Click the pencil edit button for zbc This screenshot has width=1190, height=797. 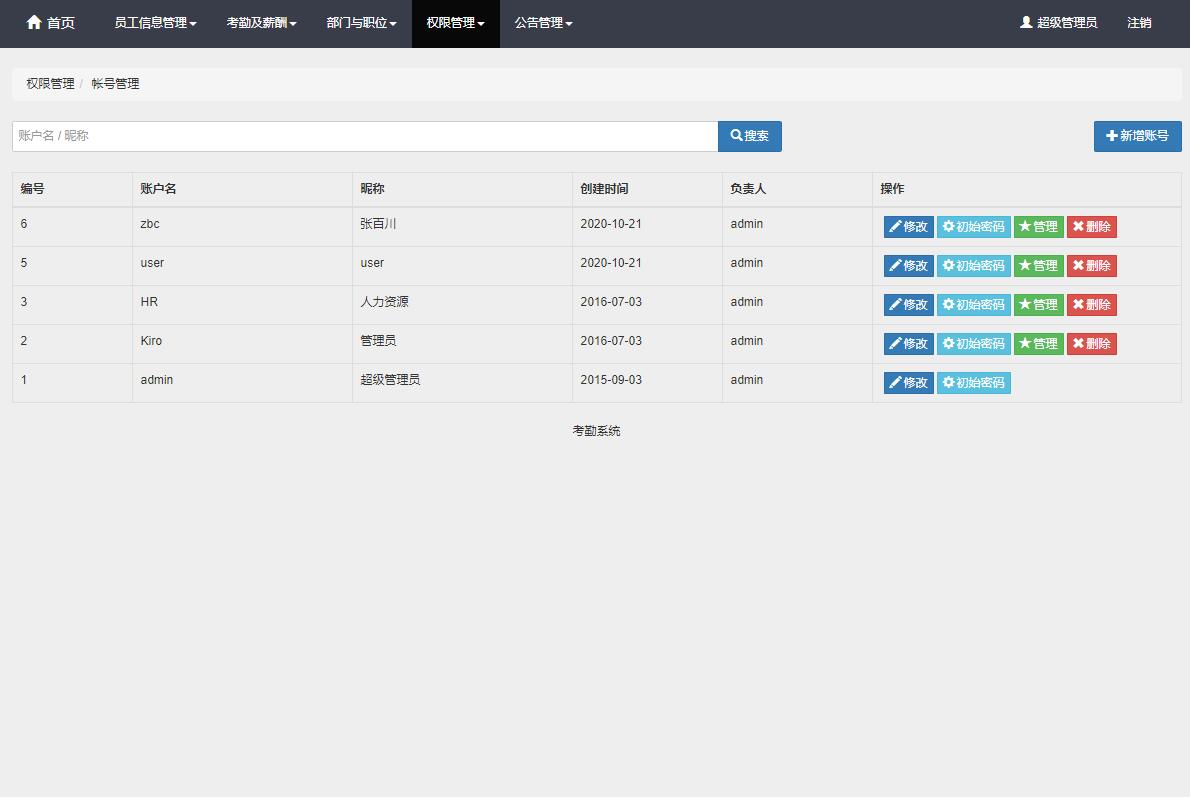(908, 227)
